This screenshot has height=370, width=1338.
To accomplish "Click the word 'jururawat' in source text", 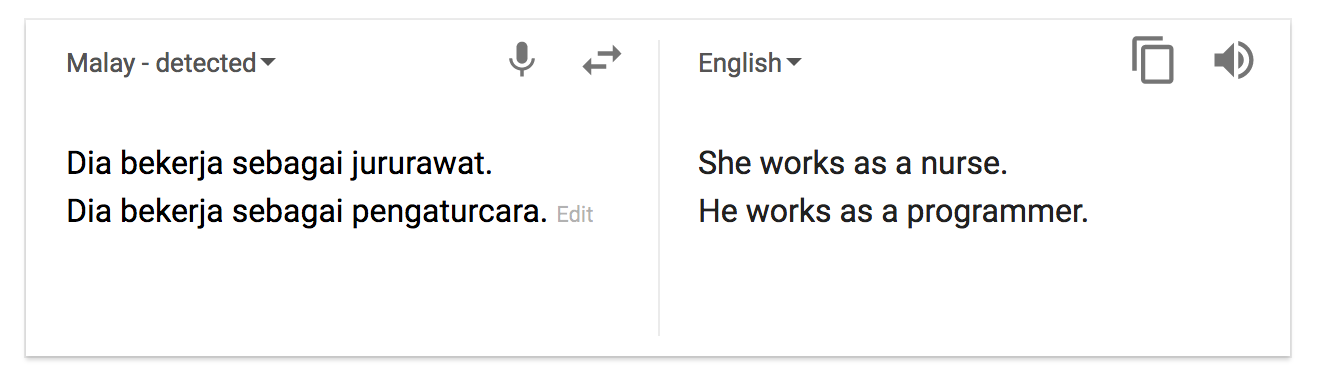I will pyautogui.click(x=418, y=164).
